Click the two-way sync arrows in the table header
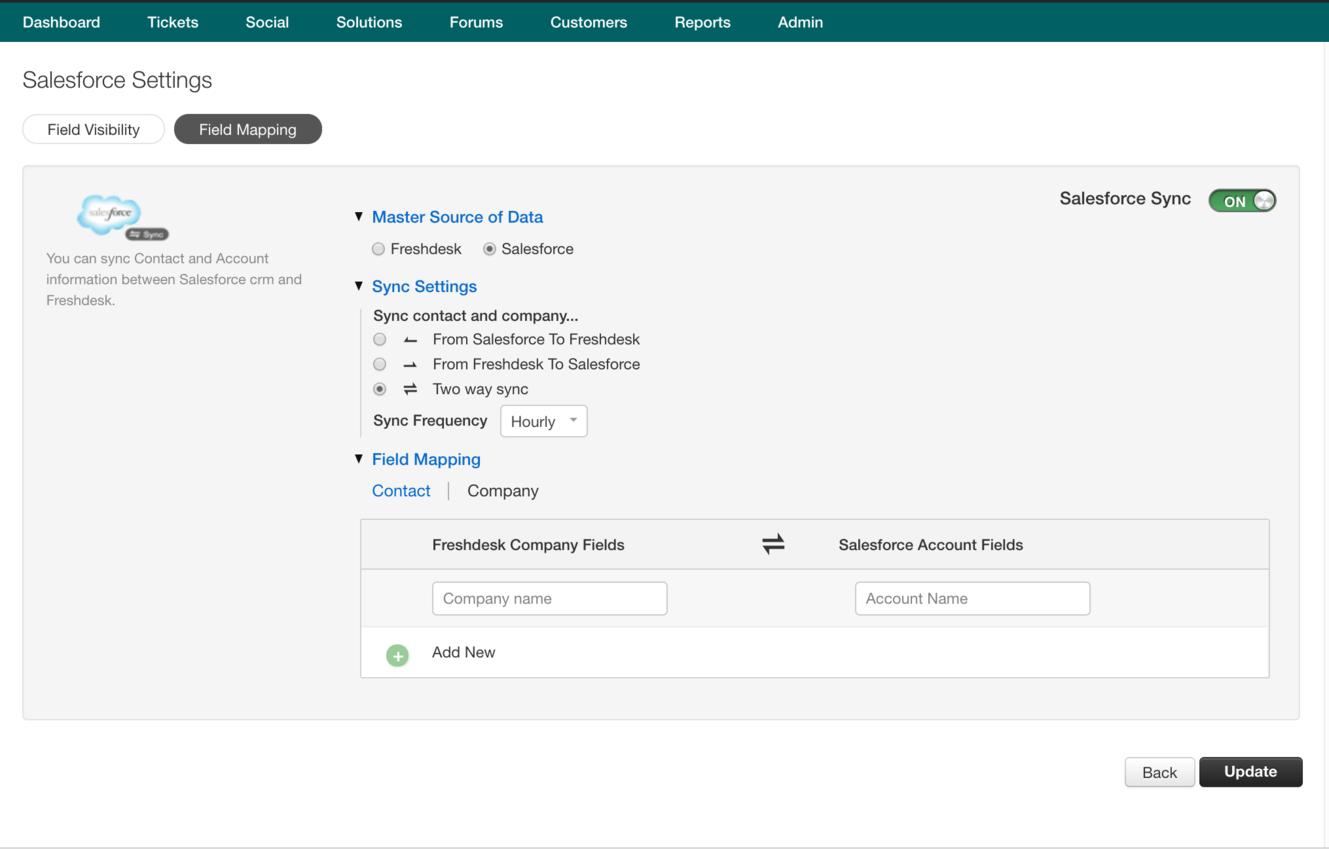This screenshot has height=850, width=1329. 773,543
